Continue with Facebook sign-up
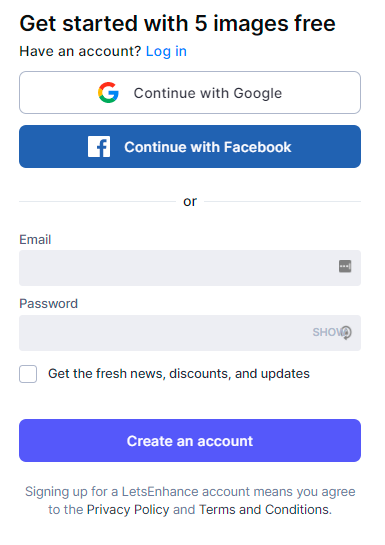The width and height of the screenshot is (385, 545). click(190, 147)
